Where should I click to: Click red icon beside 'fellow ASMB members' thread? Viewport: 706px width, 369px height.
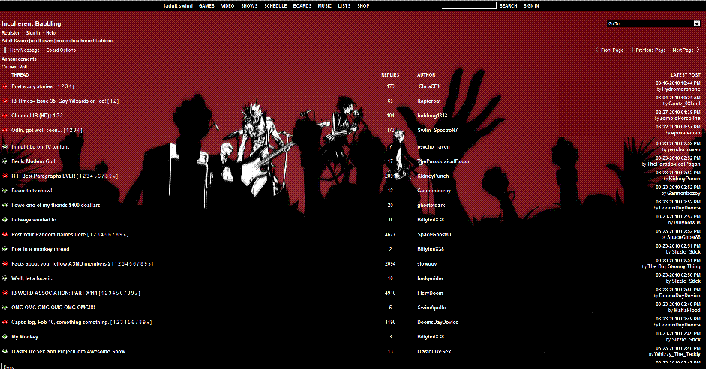coord(5,264)
